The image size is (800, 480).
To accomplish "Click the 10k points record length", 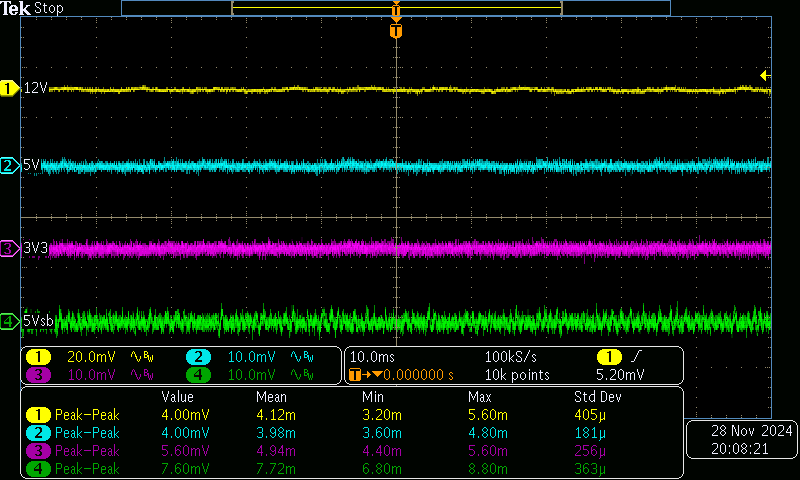I will 517,375.
